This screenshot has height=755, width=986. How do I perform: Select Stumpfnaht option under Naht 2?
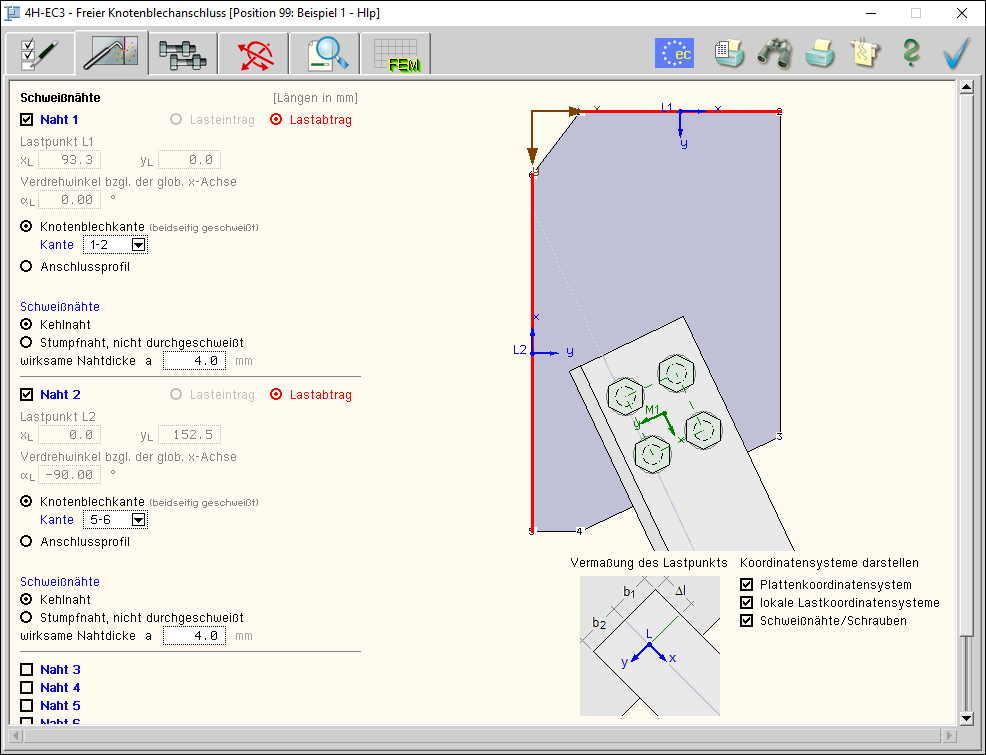[x=27, y=618]
